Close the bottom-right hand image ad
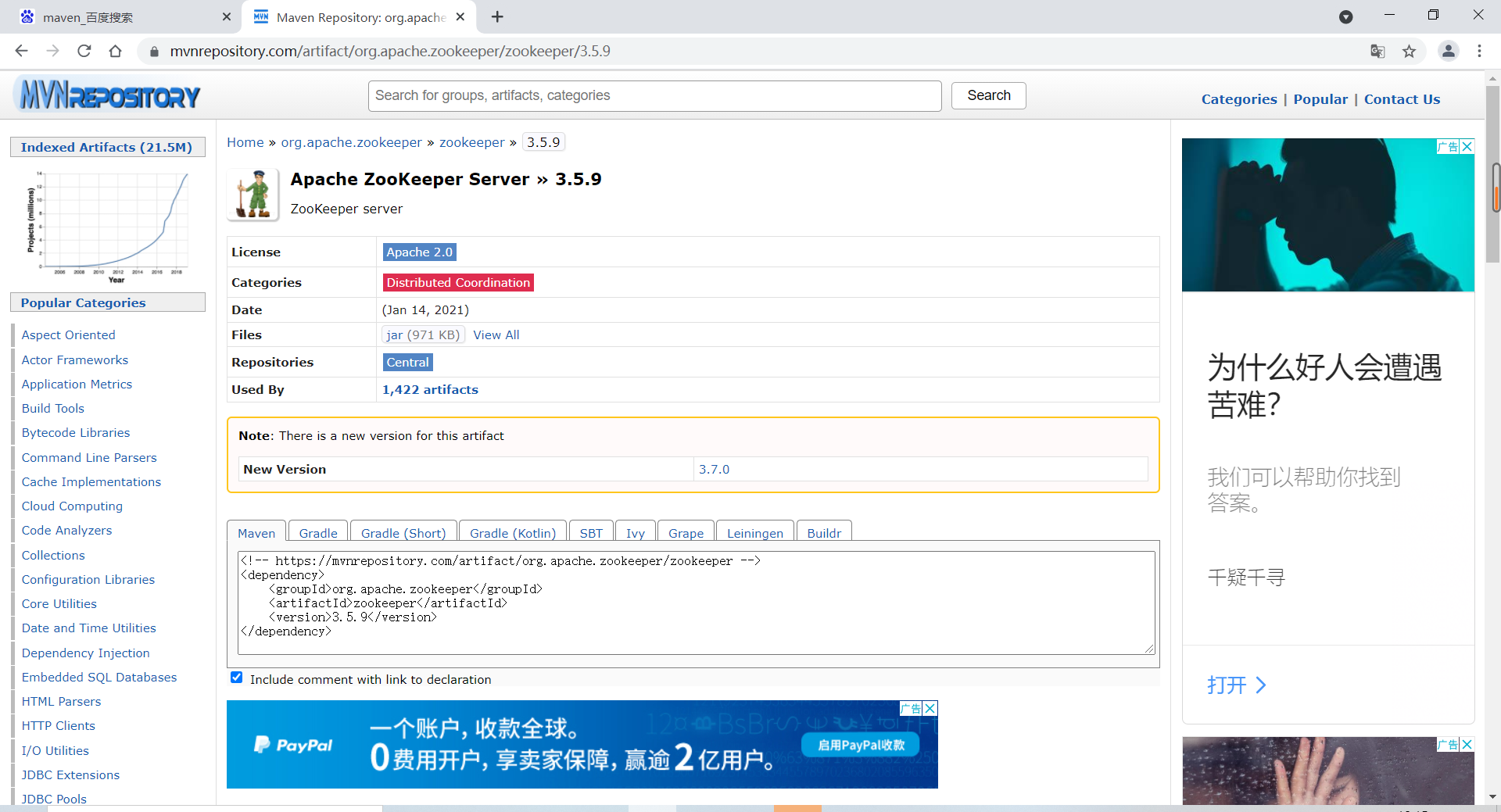Image resolution: width=1501 pixels, height=812 pixels. (1467, 744)
